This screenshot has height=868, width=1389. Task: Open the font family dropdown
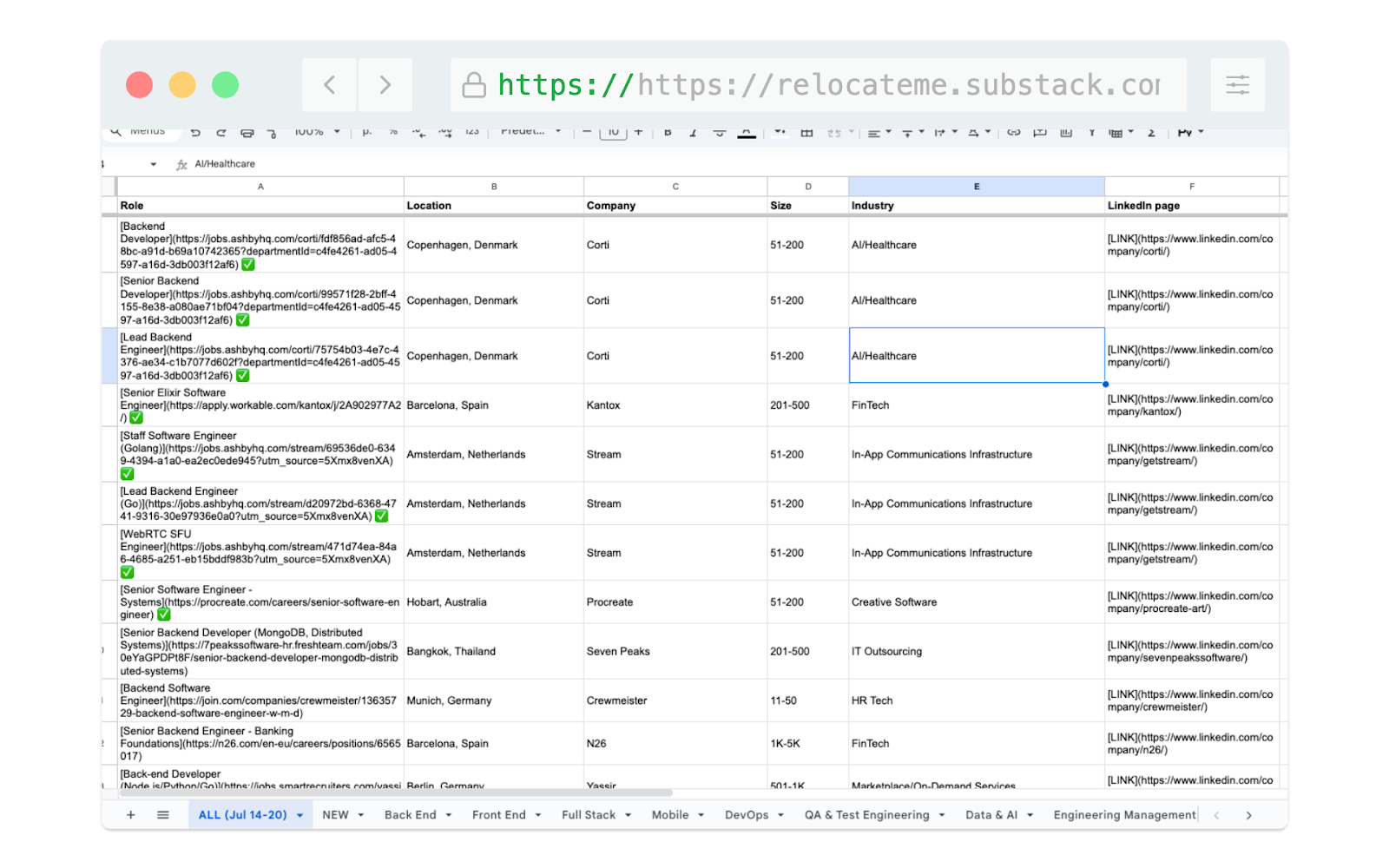click(x=531, y=132)
